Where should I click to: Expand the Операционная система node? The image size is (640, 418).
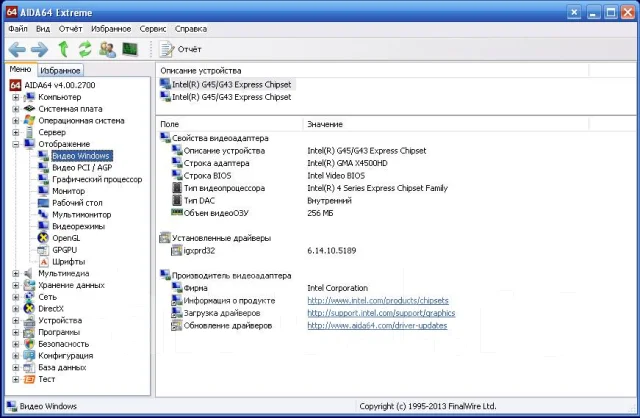point(16,121)
